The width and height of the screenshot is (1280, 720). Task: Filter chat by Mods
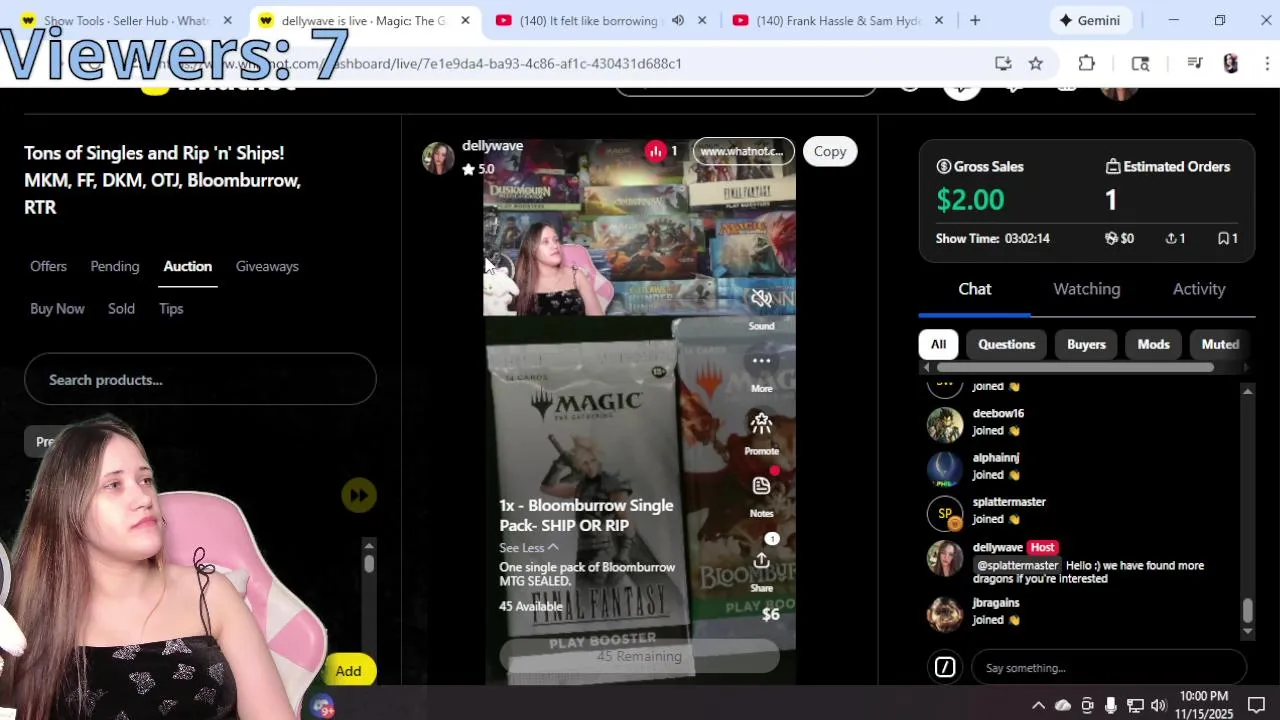click(x=1153, y=344)
